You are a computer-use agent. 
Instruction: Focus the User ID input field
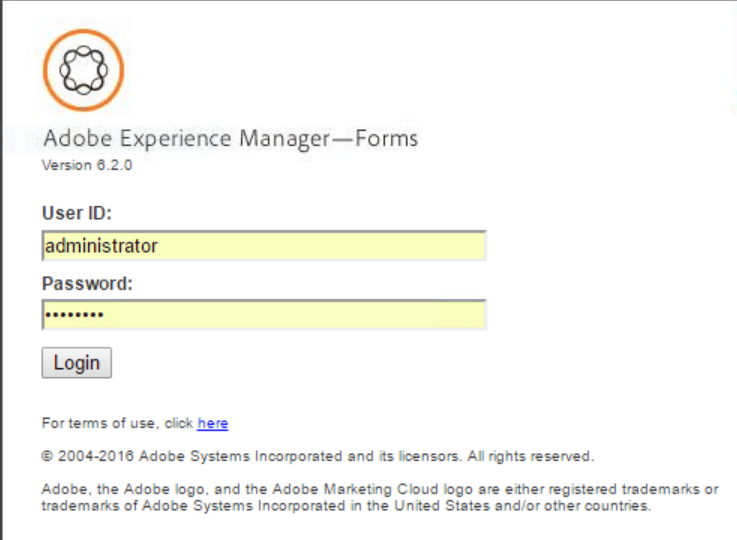click(x=264, y=245)
